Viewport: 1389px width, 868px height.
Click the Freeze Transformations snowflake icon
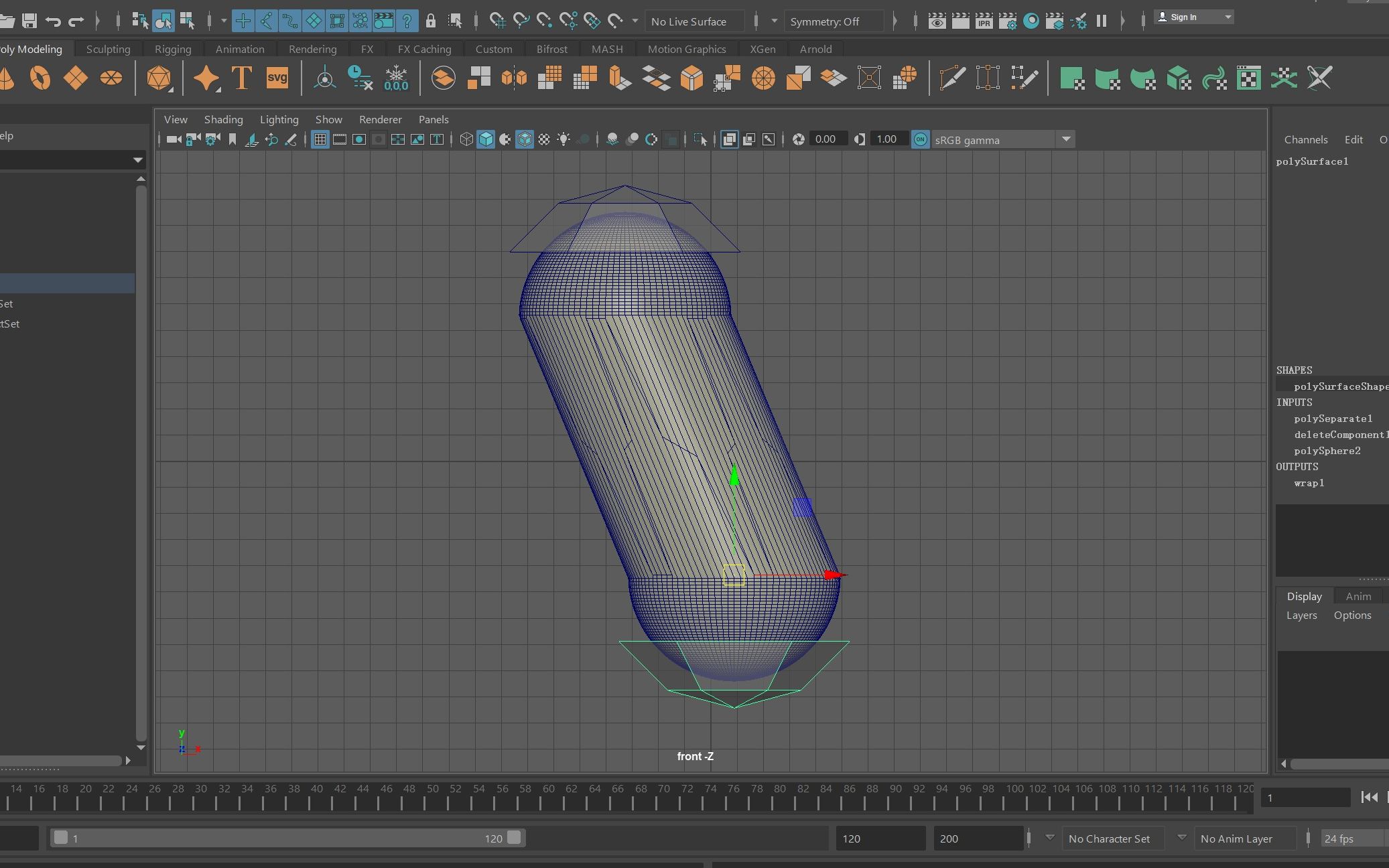[x=396, y=78]
